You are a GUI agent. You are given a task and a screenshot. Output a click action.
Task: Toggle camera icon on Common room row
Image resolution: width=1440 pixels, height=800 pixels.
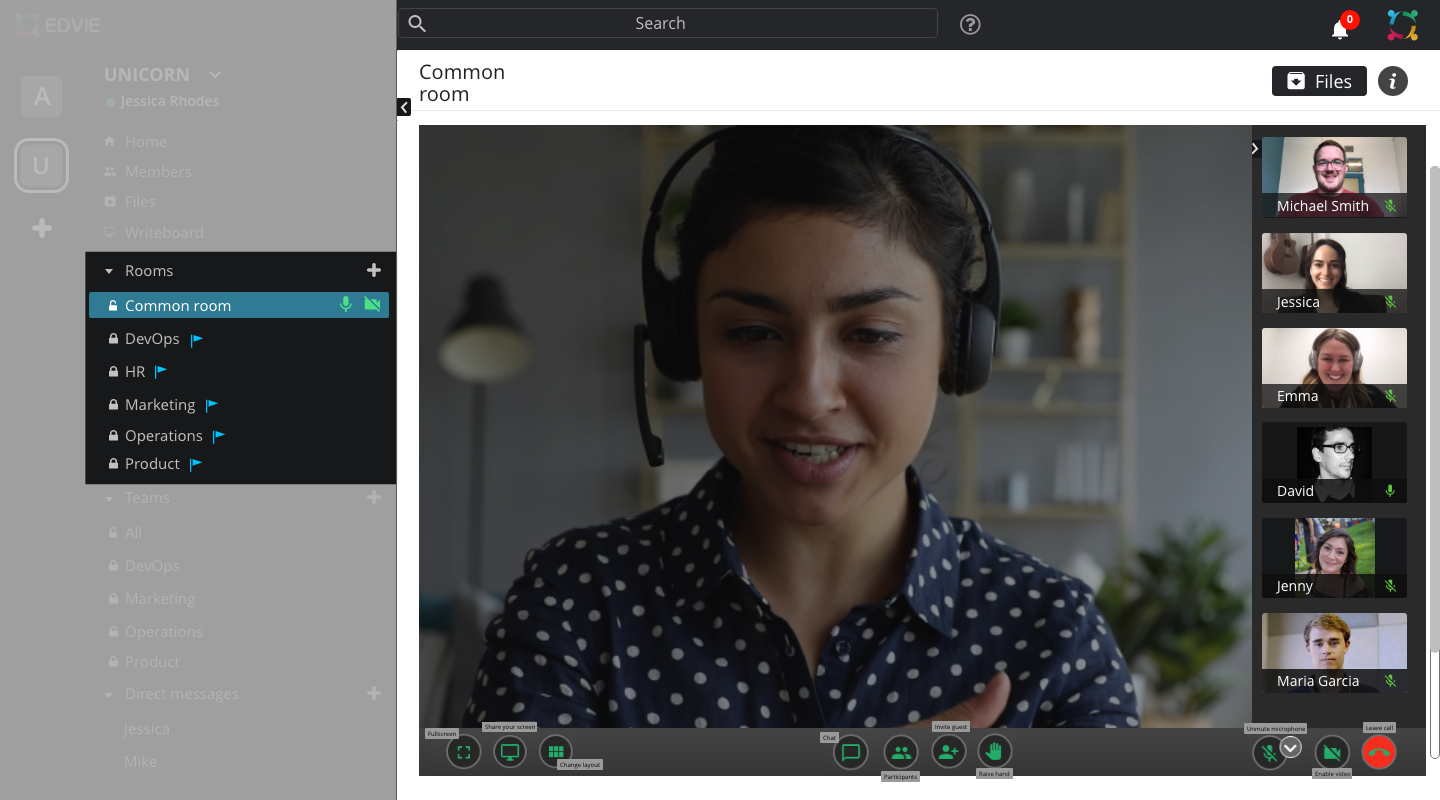click(372, 305)
